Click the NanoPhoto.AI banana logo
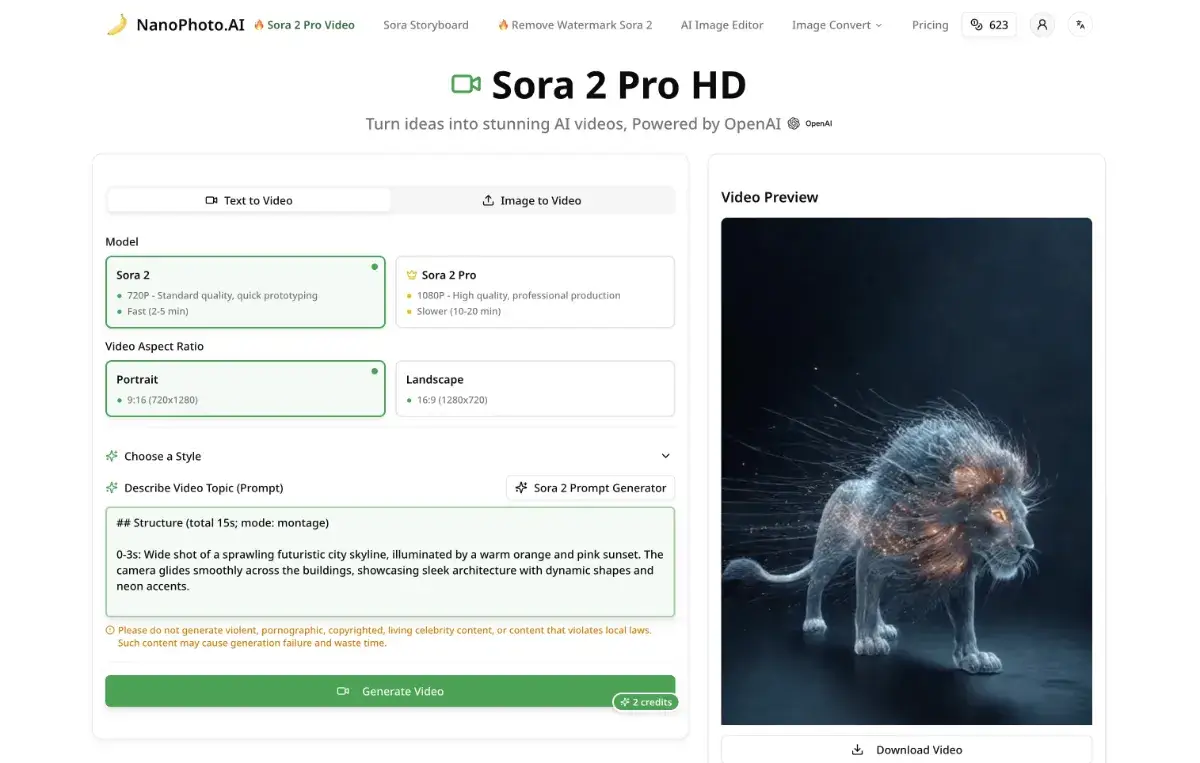The width and height of the screenshot is (1200, 763). click(x=117, y=25)
